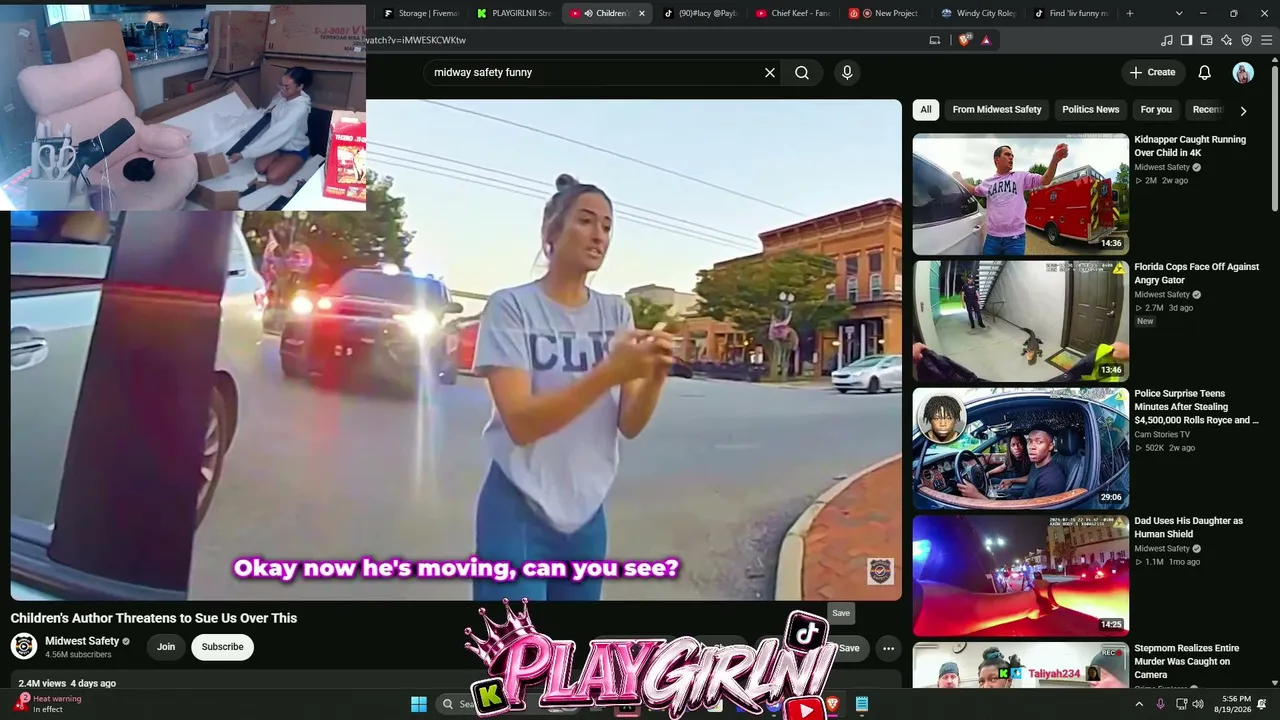Open the Human Shield video thumbnail
1280x720 pixels.
point(1020,575)
